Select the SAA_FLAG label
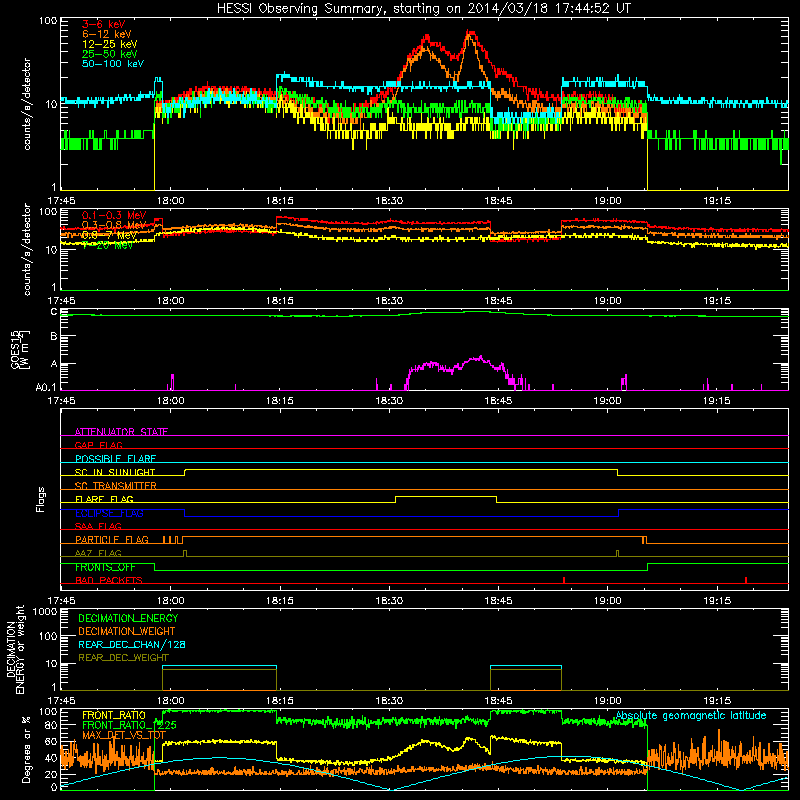Screen dimensions: 800x800 98,526
